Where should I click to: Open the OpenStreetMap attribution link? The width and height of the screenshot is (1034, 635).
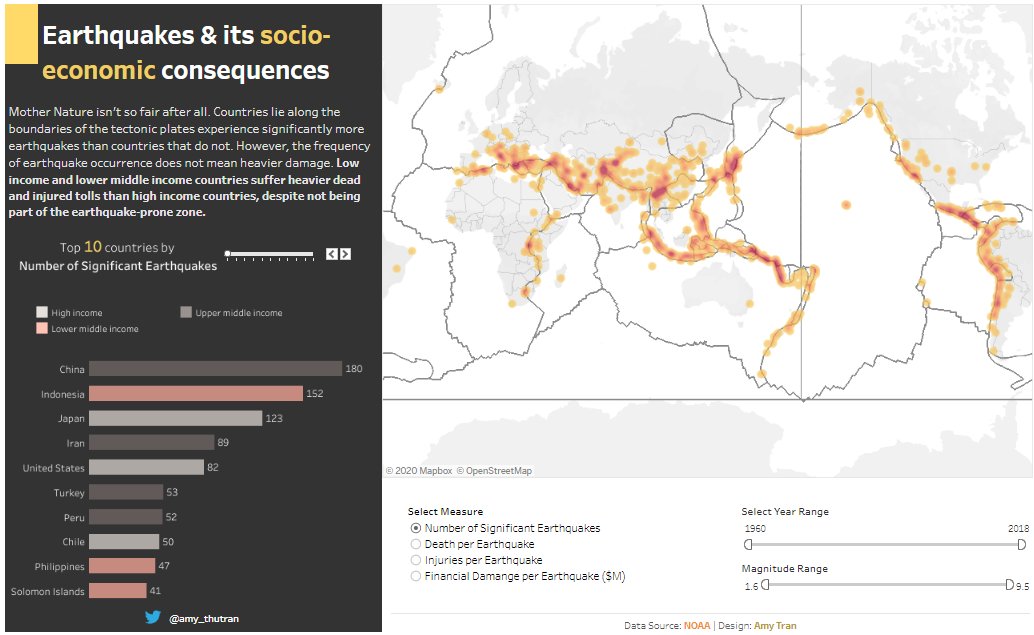pos(494,471)
